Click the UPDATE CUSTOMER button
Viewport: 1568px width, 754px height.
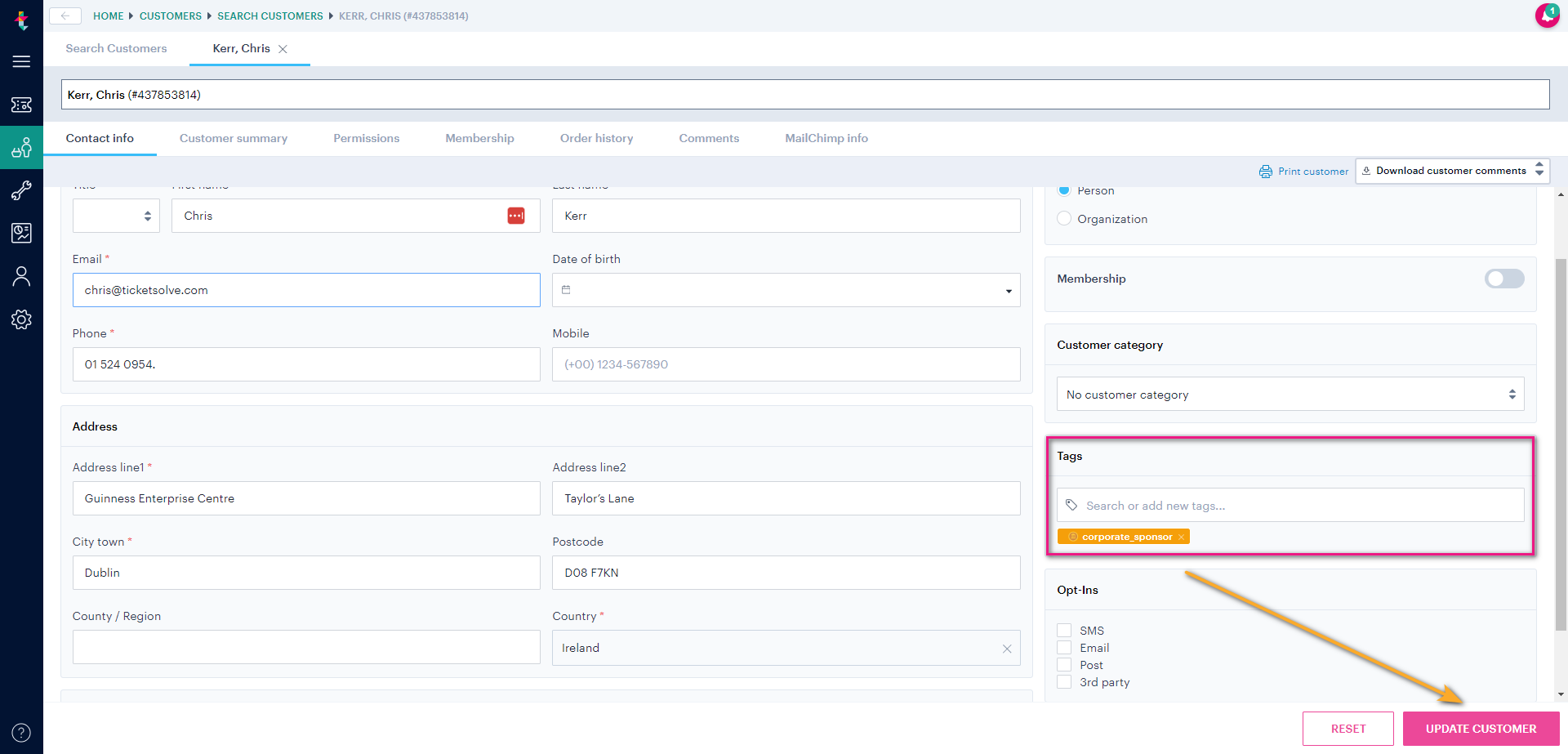[x=1481, y=729]
